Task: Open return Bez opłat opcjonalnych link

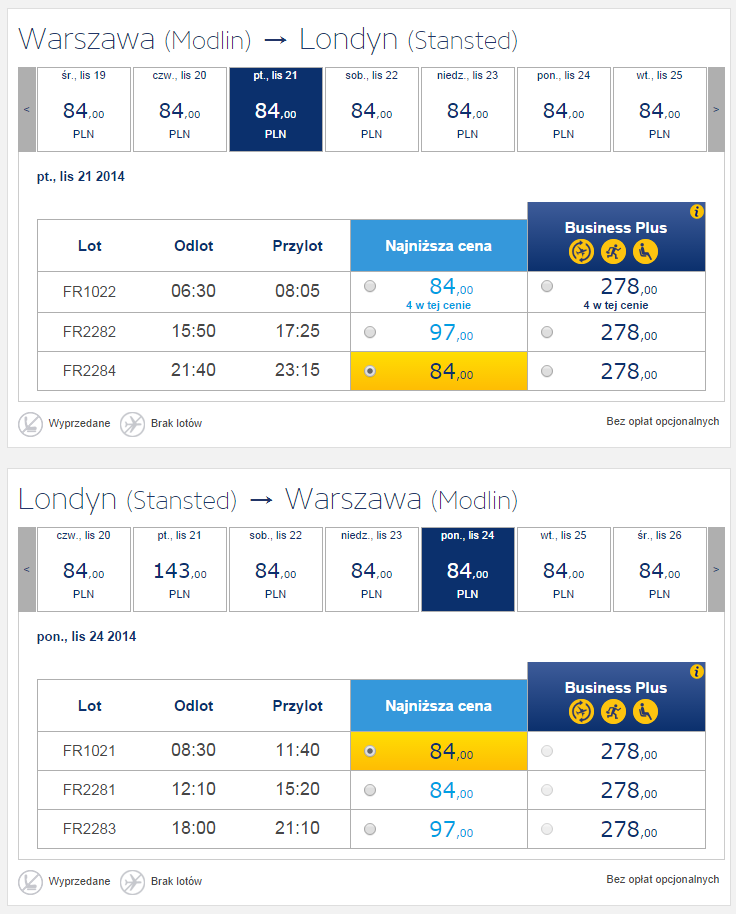Action: (663, 879)
